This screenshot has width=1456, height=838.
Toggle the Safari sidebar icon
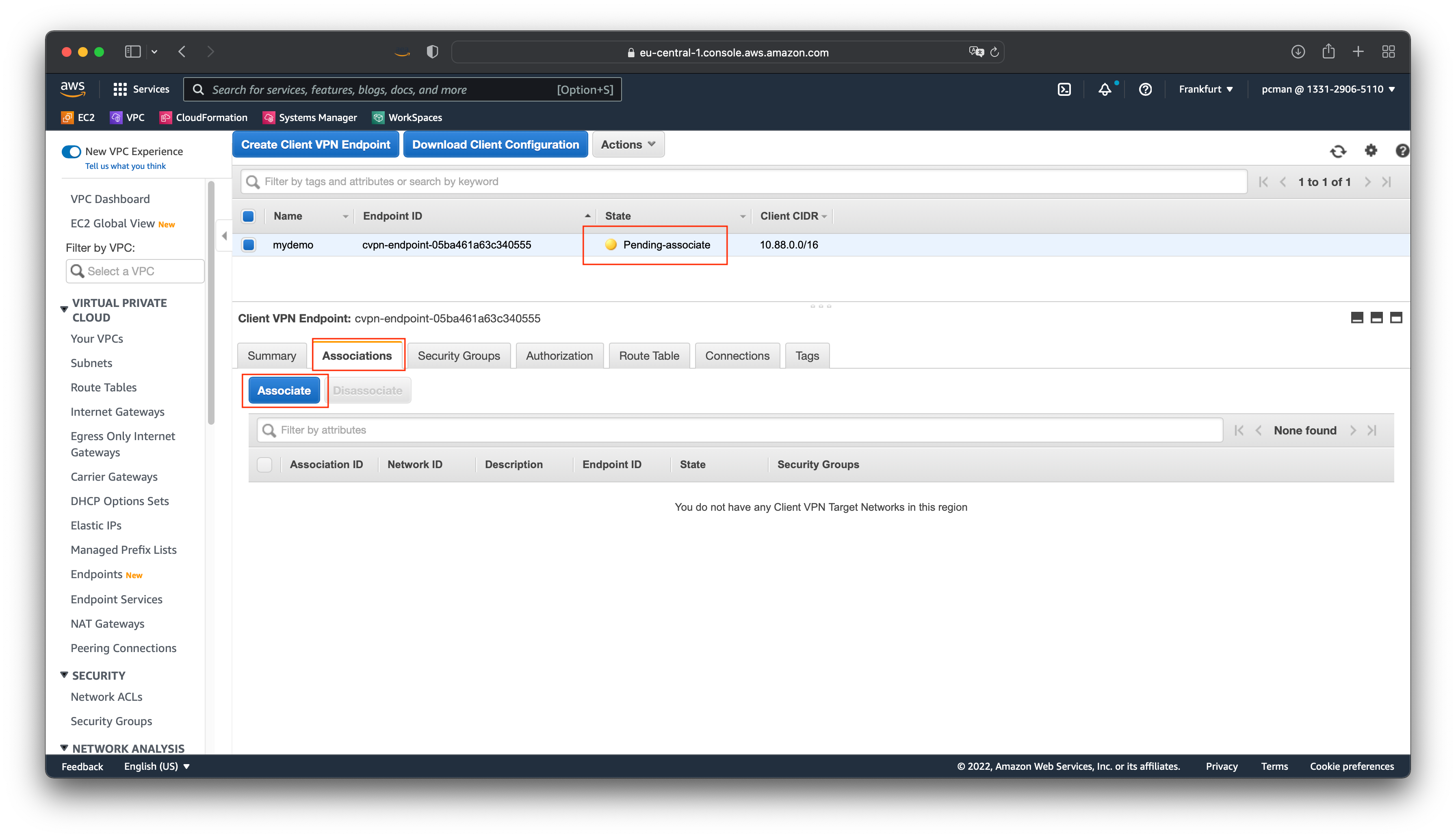click(132, 52)
